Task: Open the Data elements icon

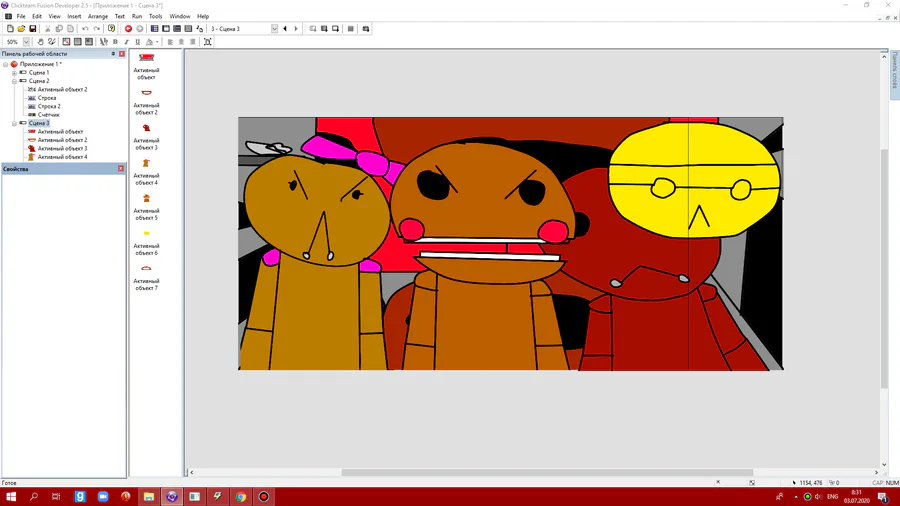Action: click(200, 29)
